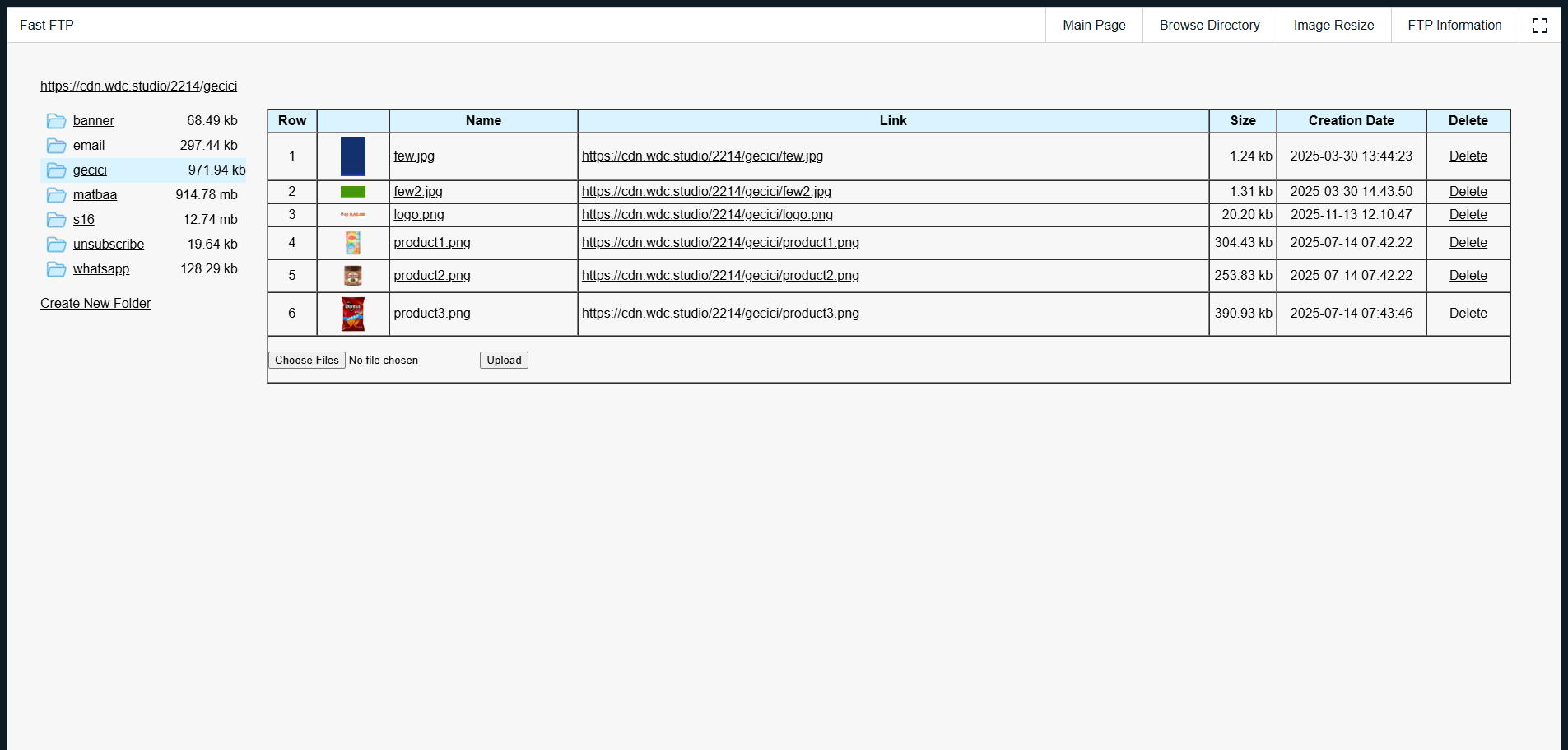
Task: Click the unsubscribe folder icon
Action: click(x=57, y=245)
